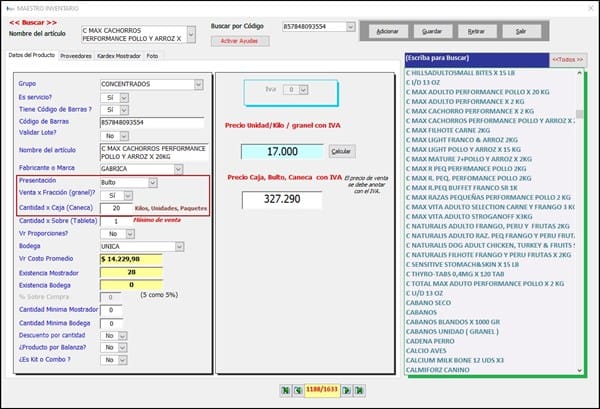
Task: Open the Nombre del artículo search dropdown
Action: pyautogui.click(x=191, y=34)
